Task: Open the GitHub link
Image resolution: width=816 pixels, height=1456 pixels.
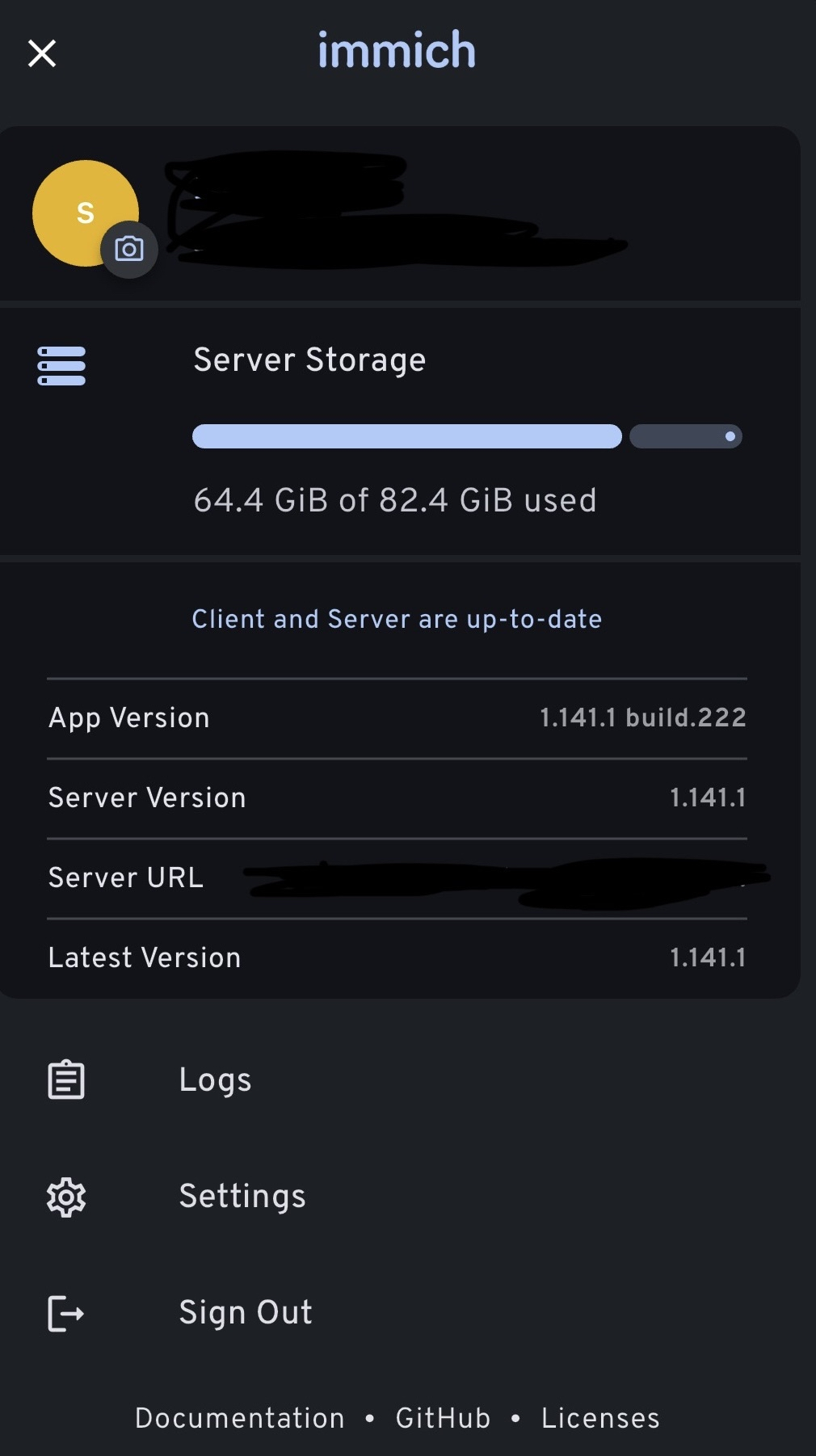Action: (x=443, y=1419)
